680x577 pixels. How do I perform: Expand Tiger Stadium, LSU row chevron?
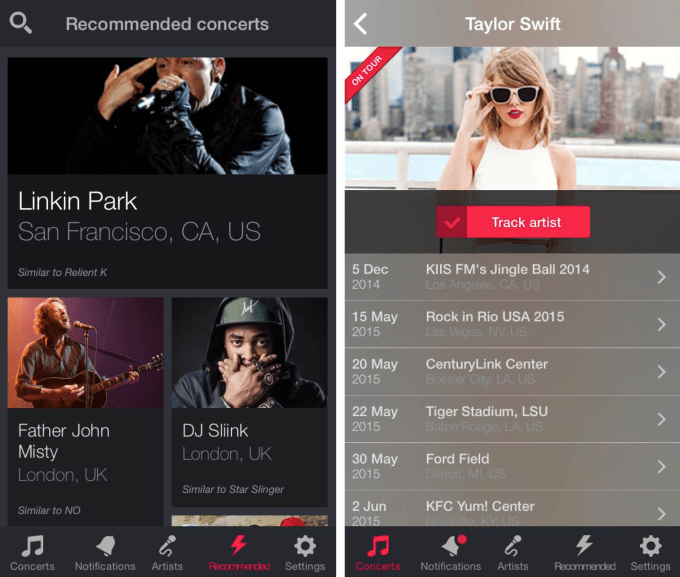pyautogui.click(x=661, y=419)
